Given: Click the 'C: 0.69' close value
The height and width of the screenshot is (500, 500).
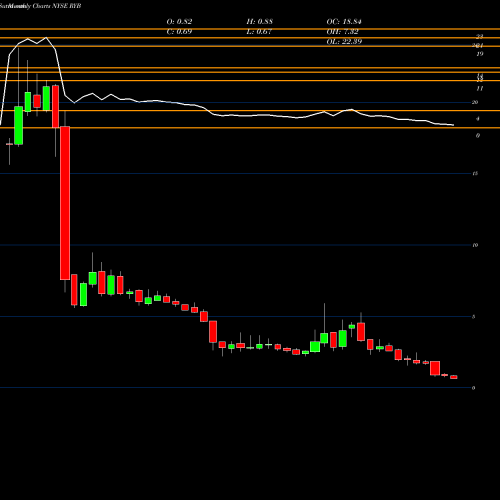Looking at the screenshot, I should click(x=179, y=32).
